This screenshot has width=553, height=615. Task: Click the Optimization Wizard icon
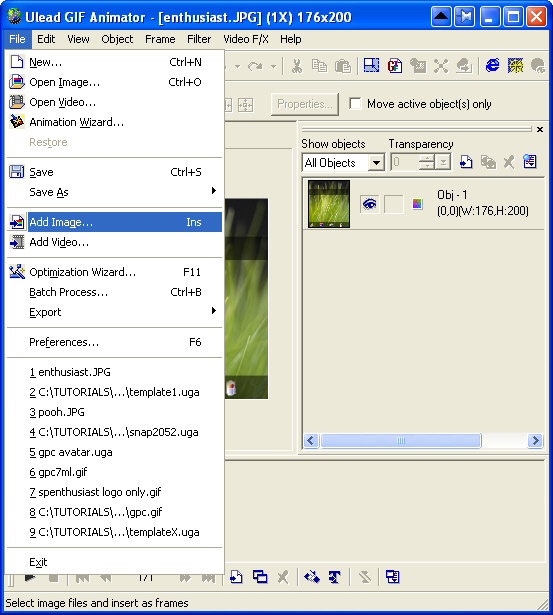(16, 272)
